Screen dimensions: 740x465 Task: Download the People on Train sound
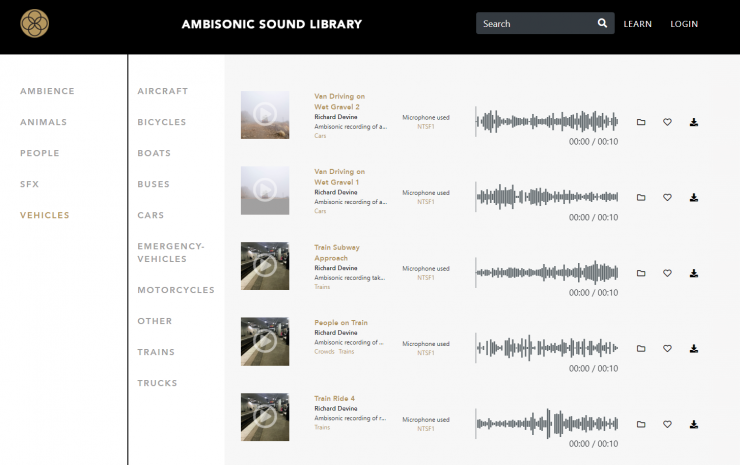(x=693, y=348)
